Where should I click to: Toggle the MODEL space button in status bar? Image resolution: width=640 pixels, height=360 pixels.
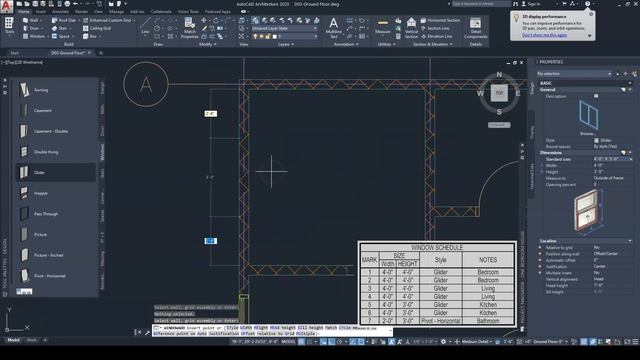[288, 342]
